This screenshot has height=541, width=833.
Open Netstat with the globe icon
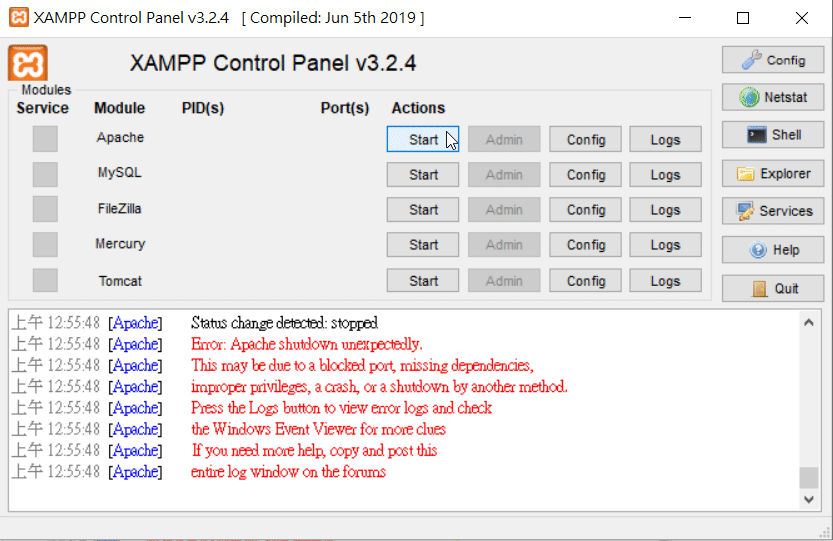click(x=772, y=97)
